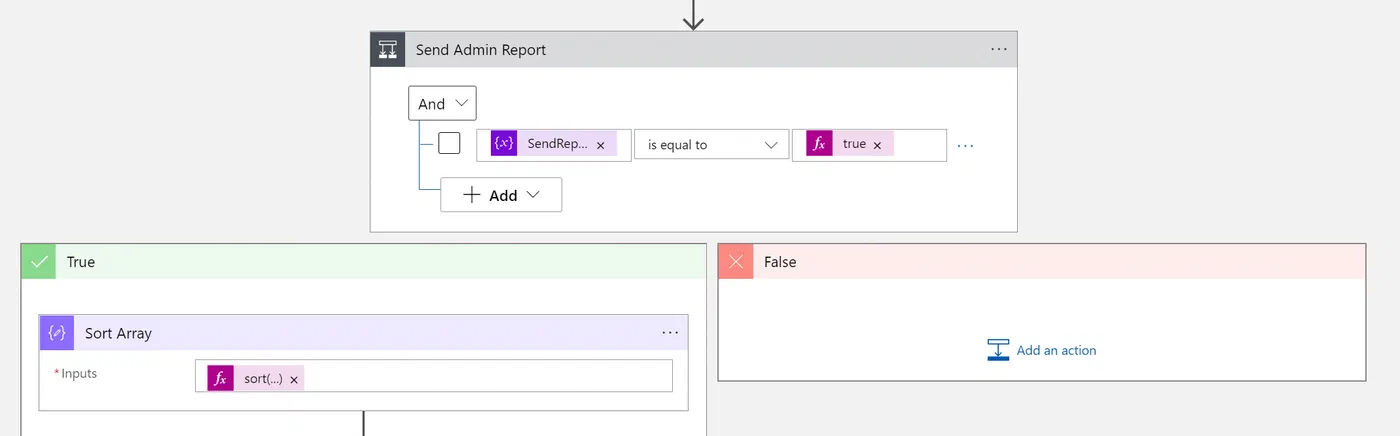Open the 'is equal to' operator dropdown
Viewport: 1400px width, 436px height.
point(711,145)
